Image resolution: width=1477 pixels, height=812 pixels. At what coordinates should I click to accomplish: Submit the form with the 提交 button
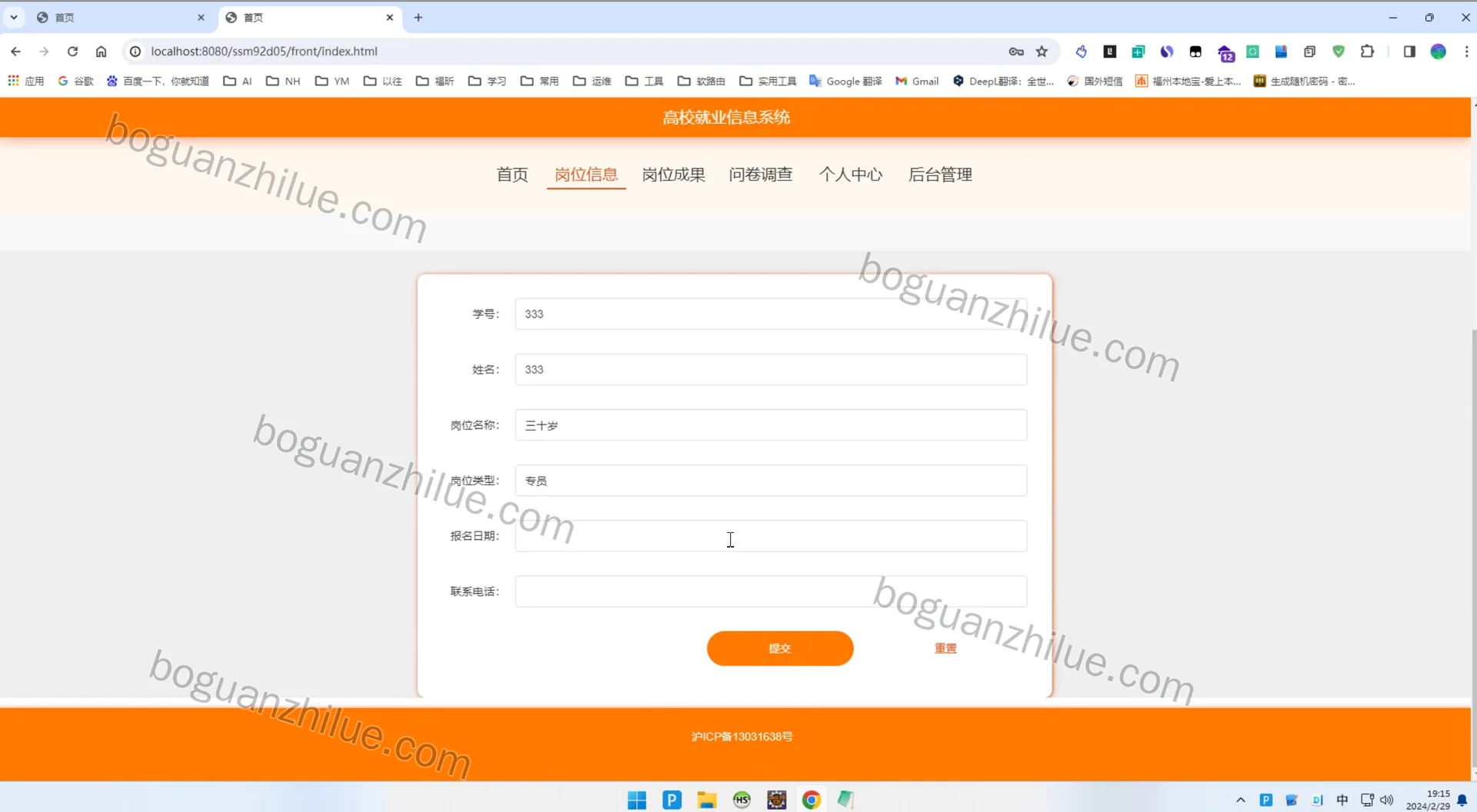pyautogui.click(x=780, y=648)
